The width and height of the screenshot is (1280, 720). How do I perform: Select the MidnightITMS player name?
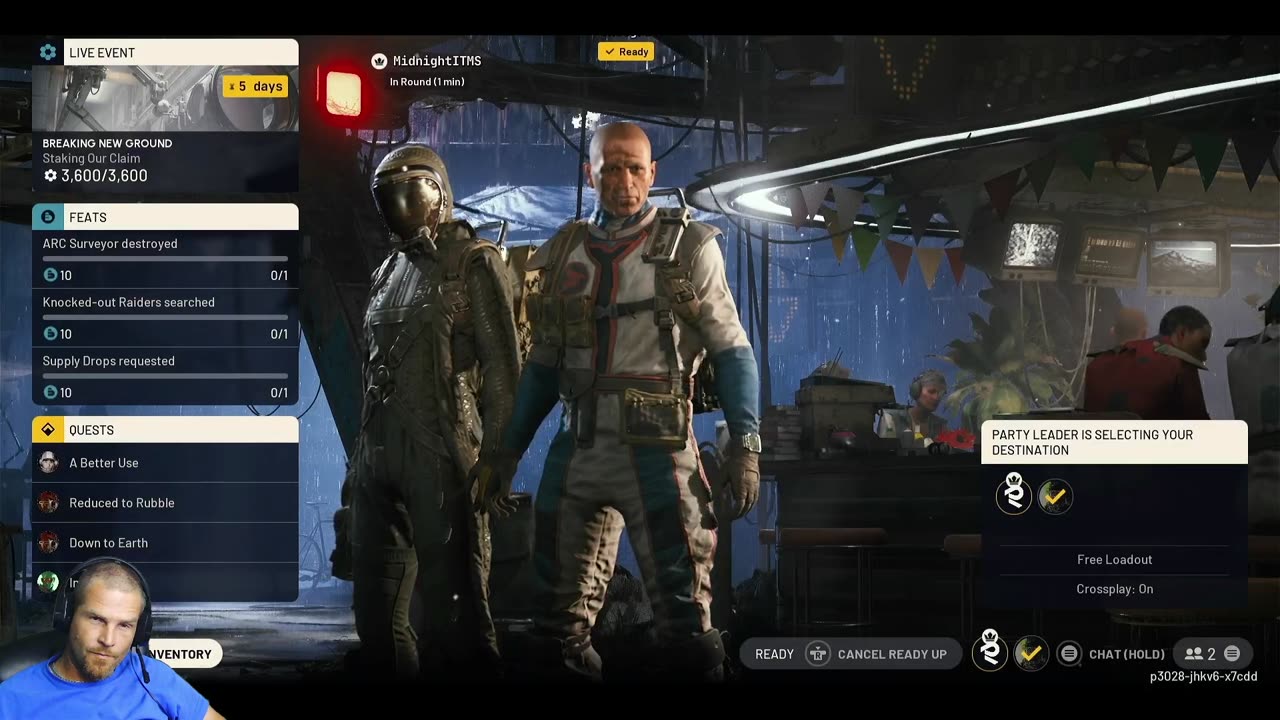click(437, 61)
